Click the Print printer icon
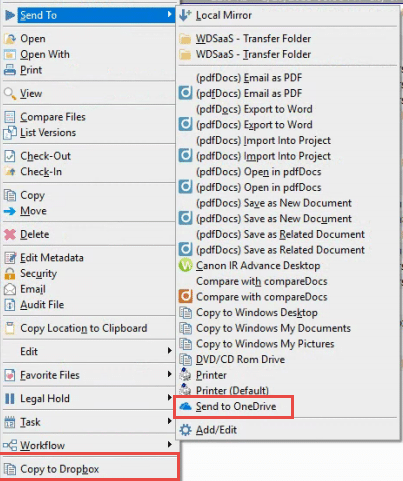Screen dimensions: 403x481 coord(10,70)
